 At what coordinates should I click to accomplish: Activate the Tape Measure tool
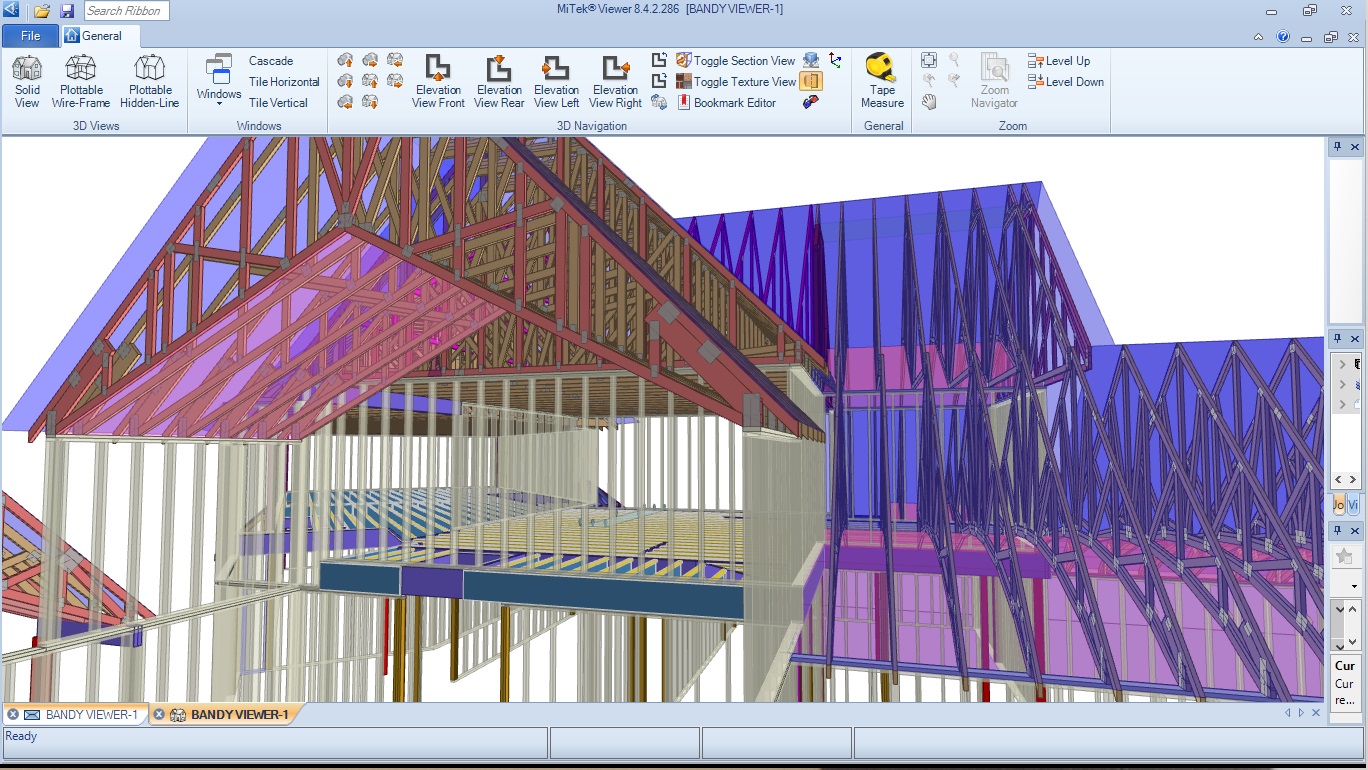click(x=882, y=81)
